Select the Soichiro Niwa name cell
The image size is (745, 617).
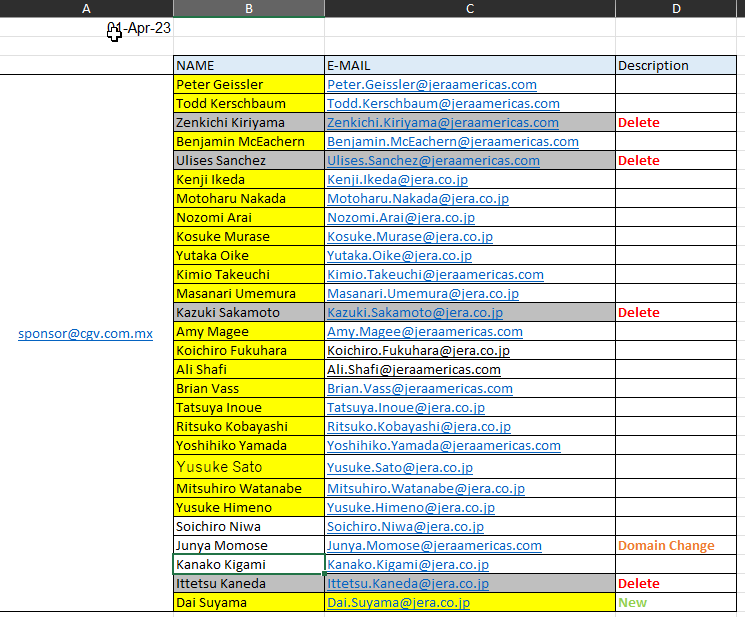(249, 526)
